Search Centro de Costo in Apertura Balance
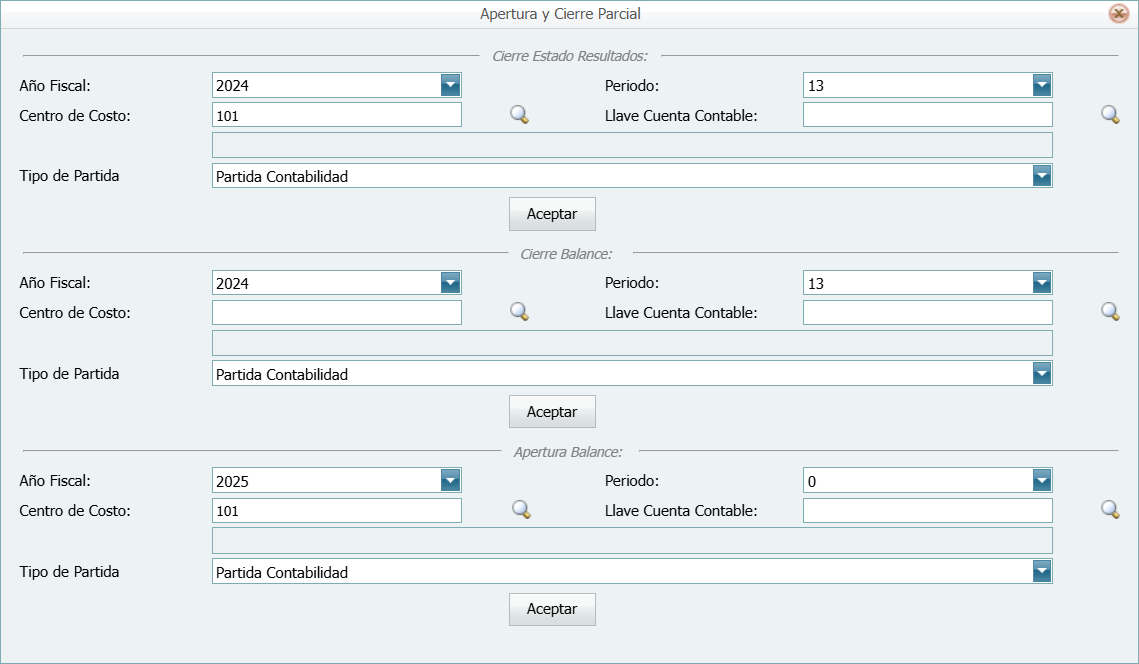 click(518, 510)
